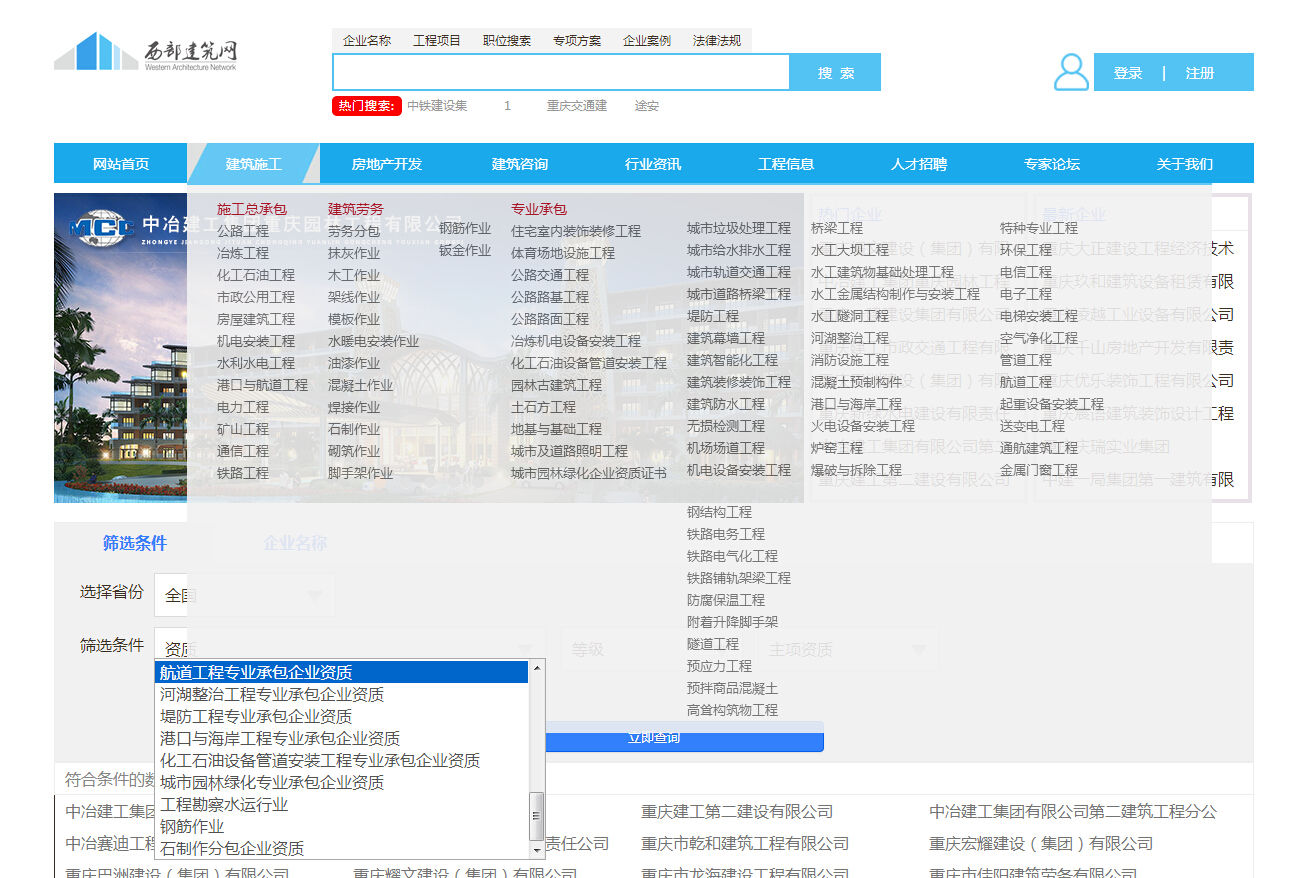Click 桥梁工程 in the submenu

point(837,228)
